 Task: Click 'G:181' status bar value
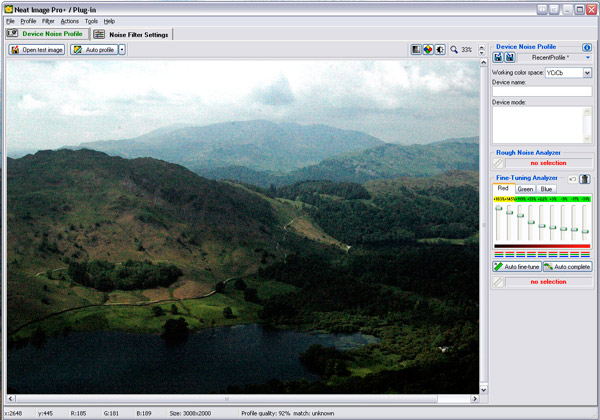[x=111, y=413]
